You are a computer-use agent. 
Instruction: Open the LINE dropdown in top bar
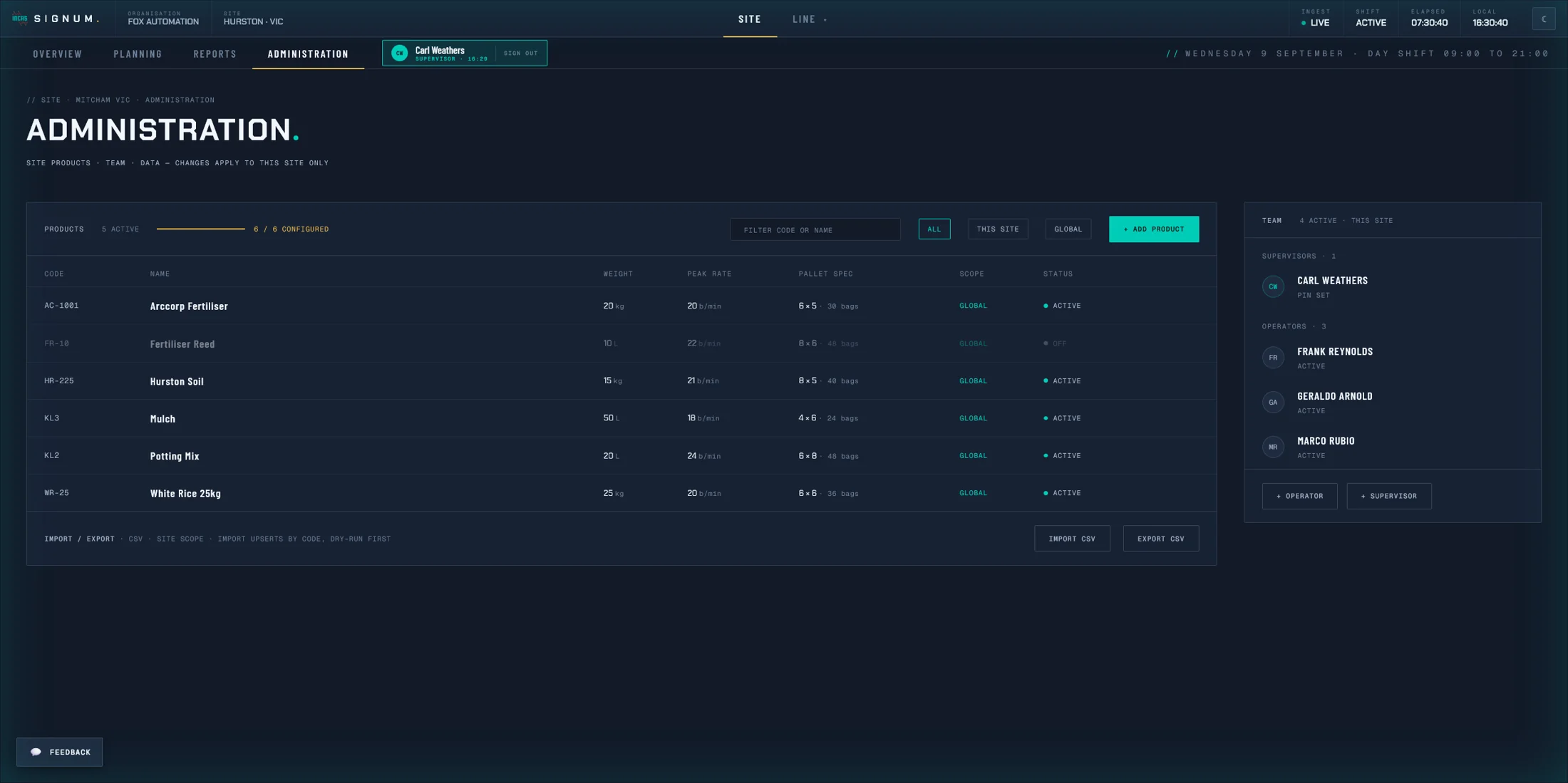[810, 19]
